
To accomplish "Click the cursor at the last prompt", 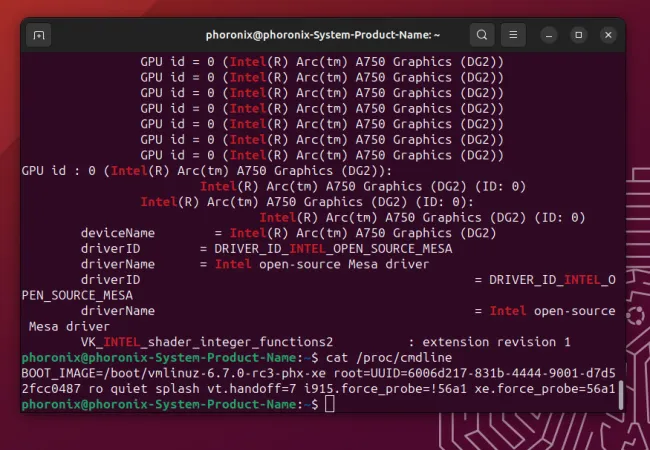I will (x=330, y=404).
